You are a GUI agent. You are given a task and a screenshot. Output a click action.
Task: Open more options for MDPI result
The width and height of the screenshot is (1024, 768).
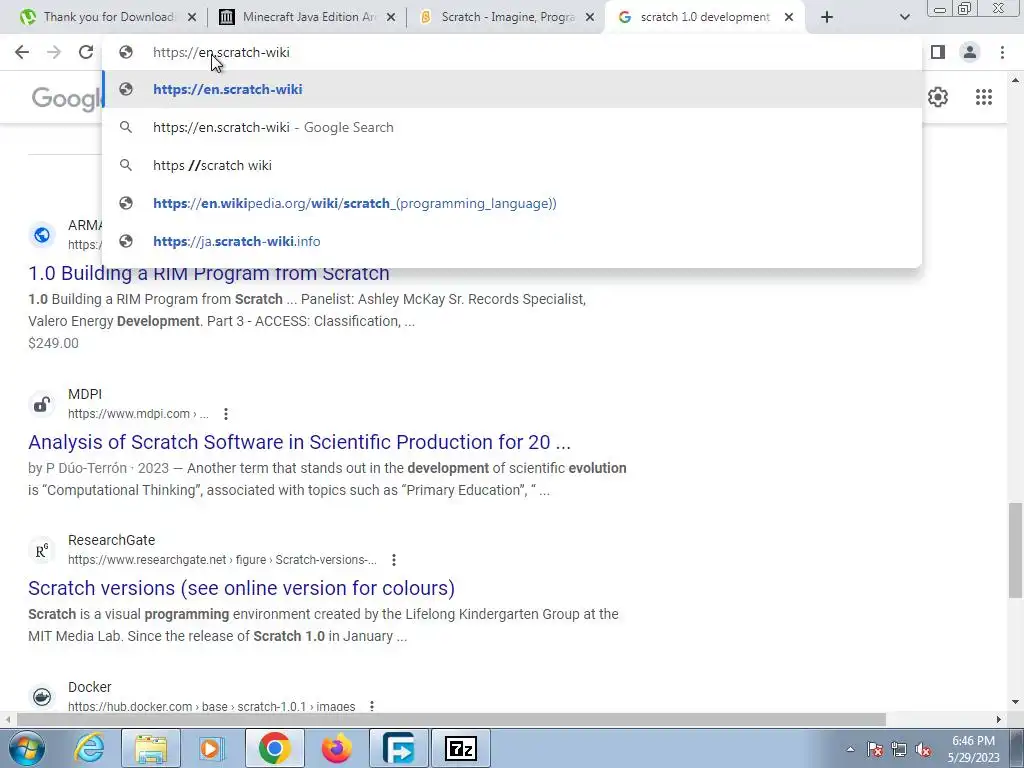click(226, 414)
